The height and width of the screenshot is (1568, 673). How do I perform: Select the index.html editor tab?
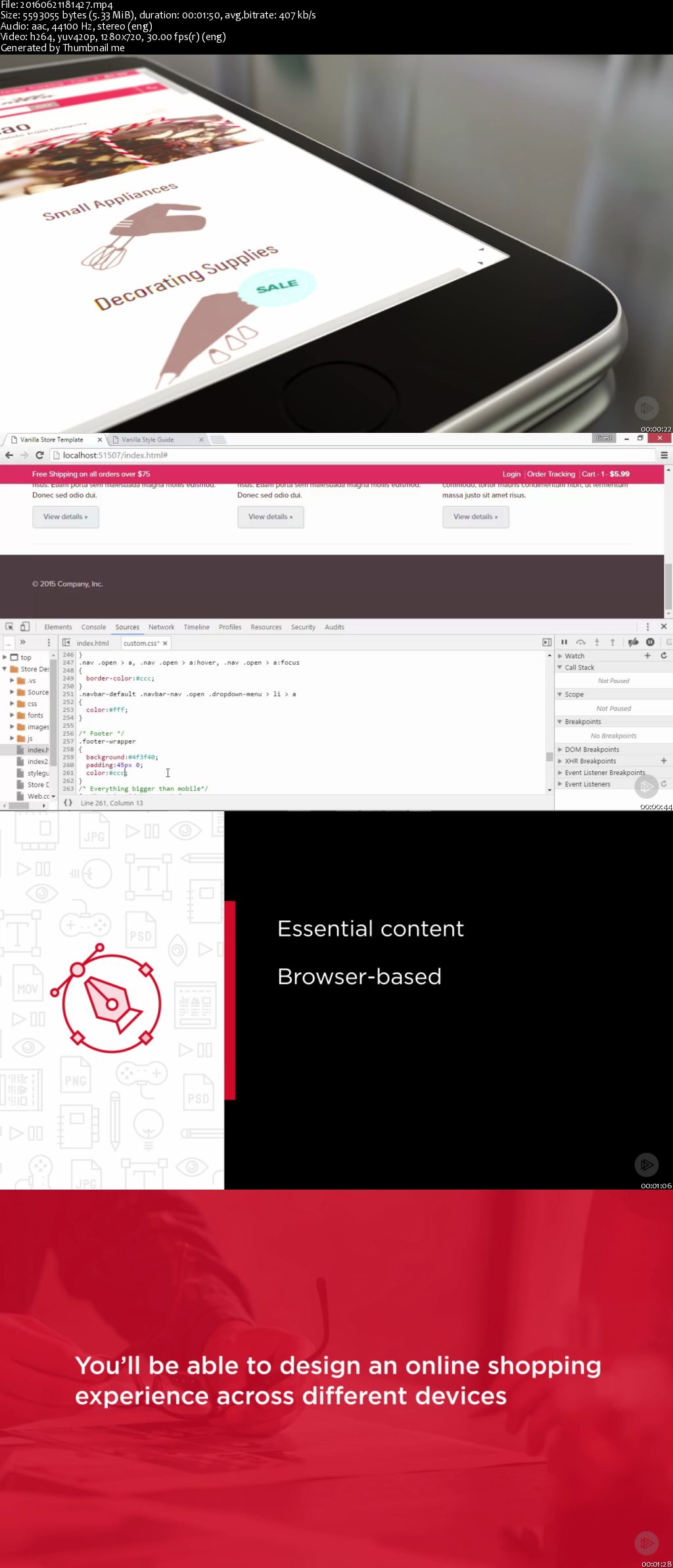[93, 643]
